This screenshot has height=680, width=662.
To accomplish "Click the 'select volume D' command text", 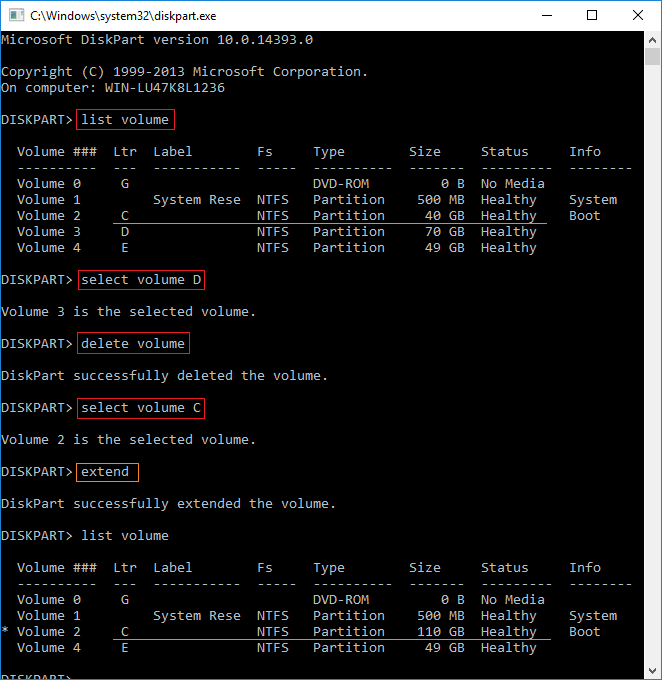I will coord(141,280).
